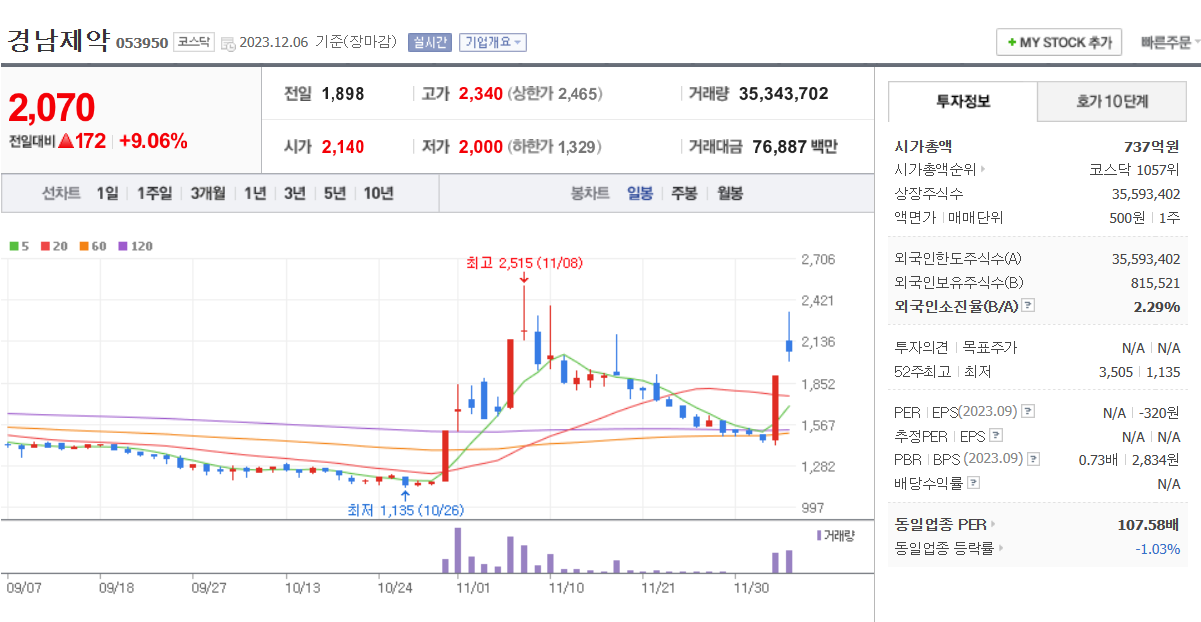
Task: Click the 거래량 35,343,702 value
Action: point(783,94)
